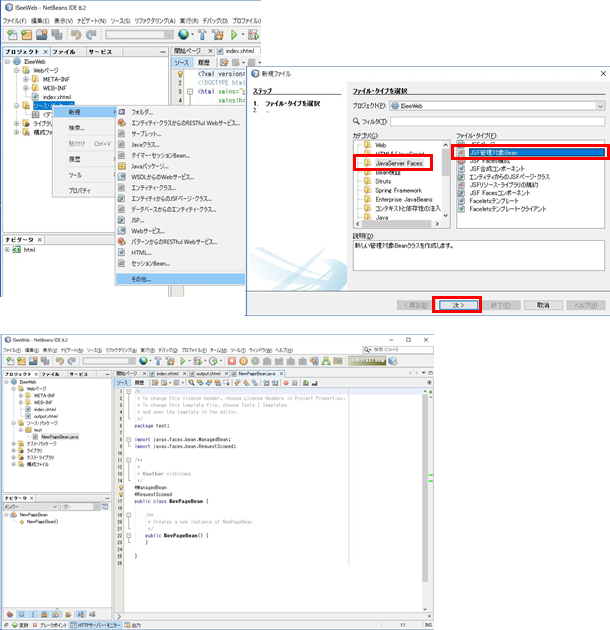Expand META-INF folder in upper tree
610x630 pixels.
point(25,79)
